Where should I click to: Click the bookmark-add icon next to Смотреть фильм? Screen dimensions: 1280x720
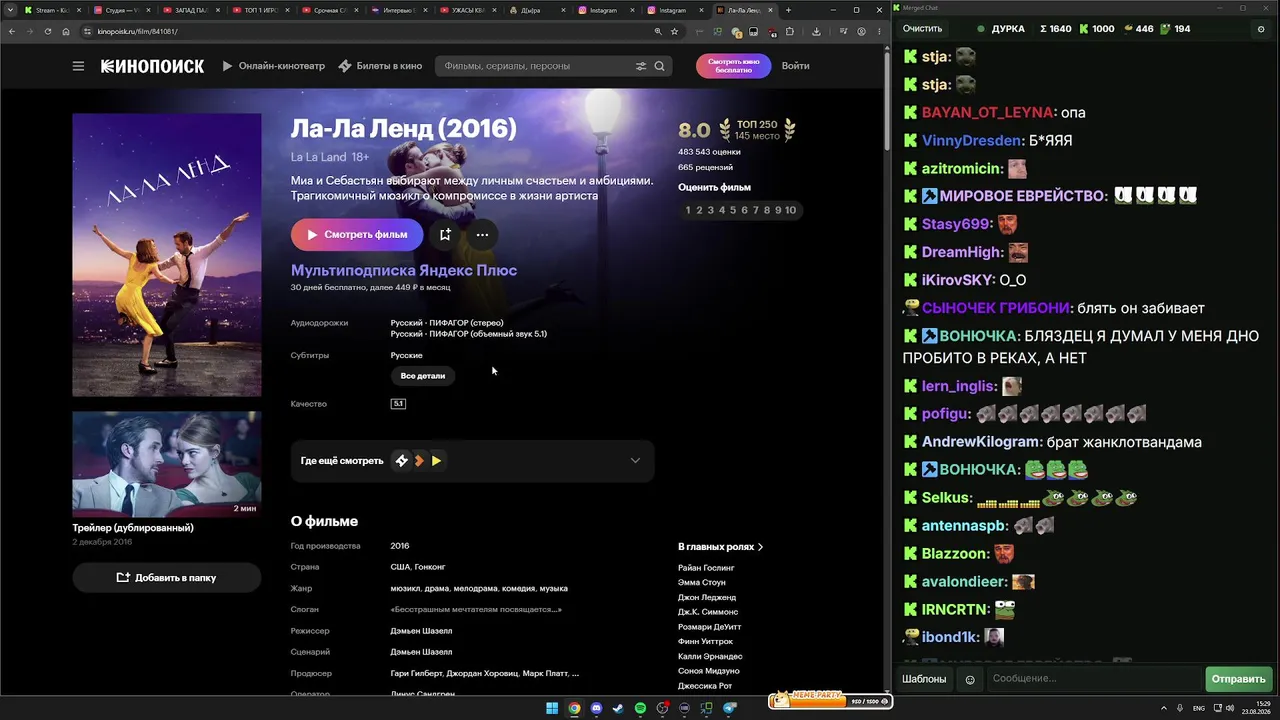click(x=445, y=235)
